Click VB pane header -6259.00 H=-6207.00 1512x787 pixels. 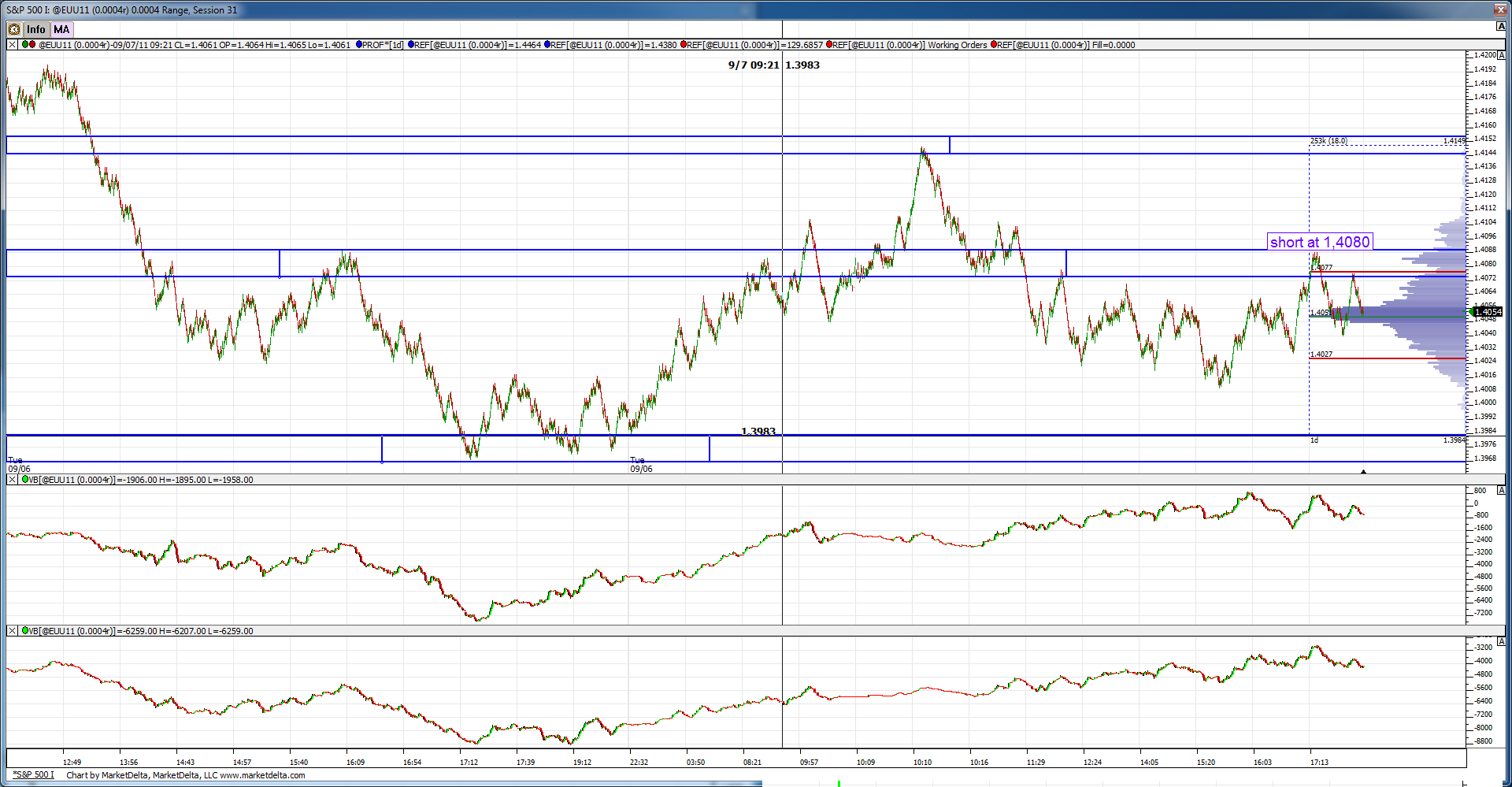point(141,631)
